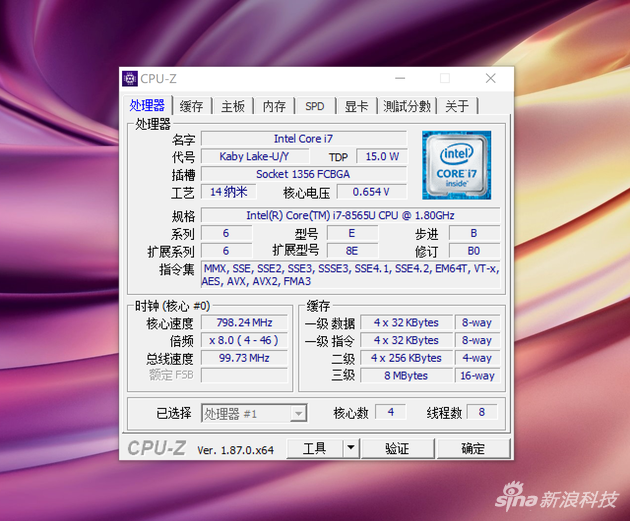Switch to the 显卡 tab
The height and width of the screenshot is (521, 630).
(356, 106)
